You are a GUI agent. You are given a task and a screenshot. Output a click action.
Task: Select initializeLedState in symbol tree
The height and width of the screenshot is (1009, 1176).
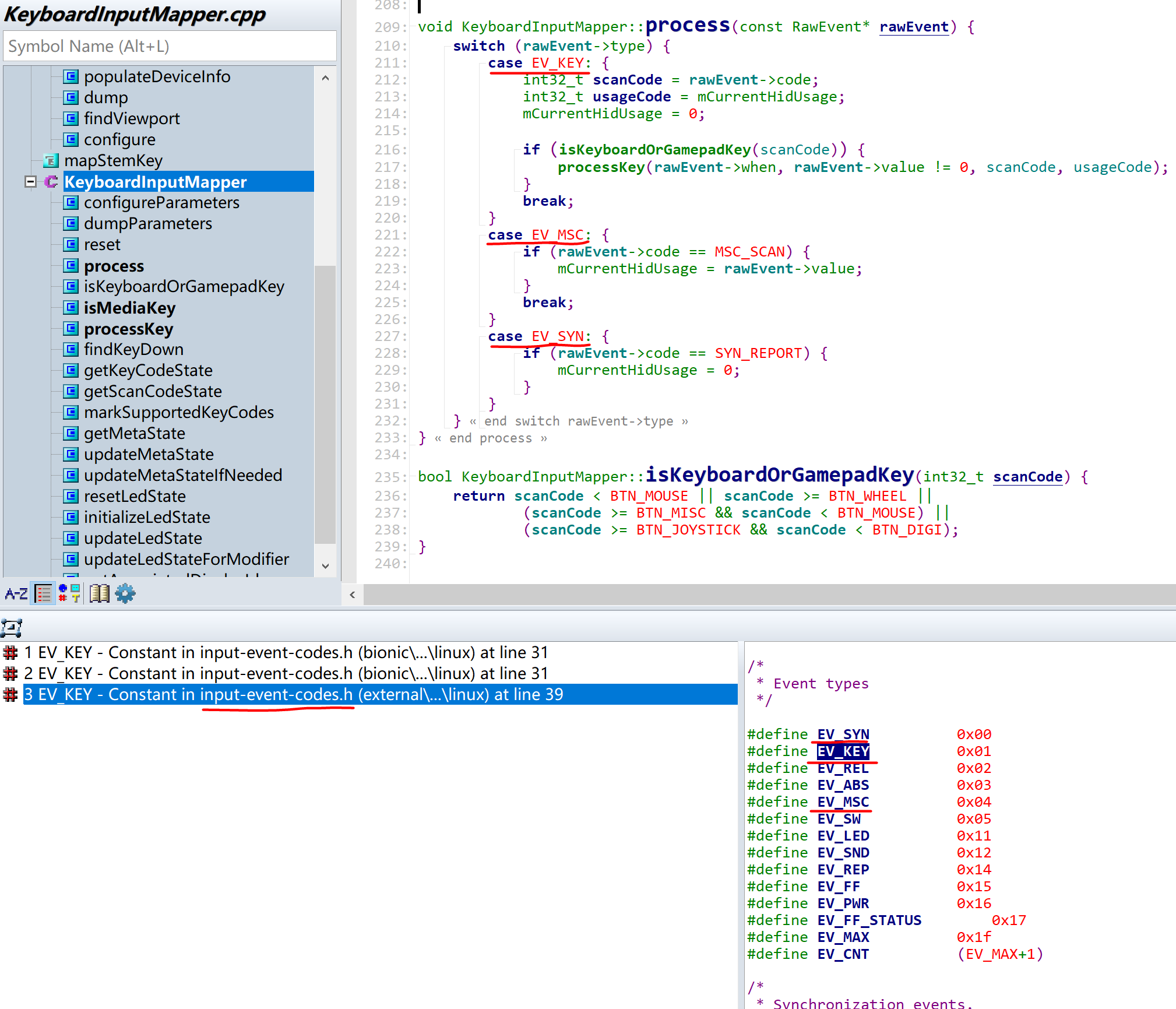click(147, 517)
